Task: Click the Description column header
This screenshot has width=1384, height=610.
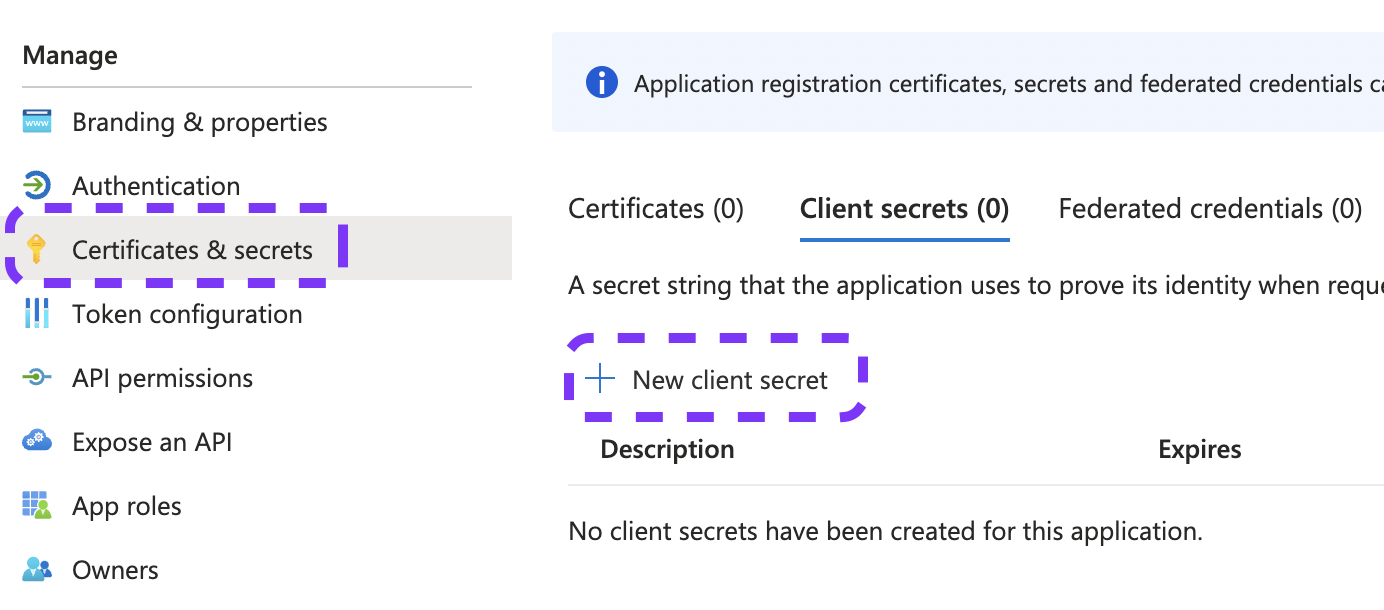Action: pyautogui.click(x=666, y=448)
